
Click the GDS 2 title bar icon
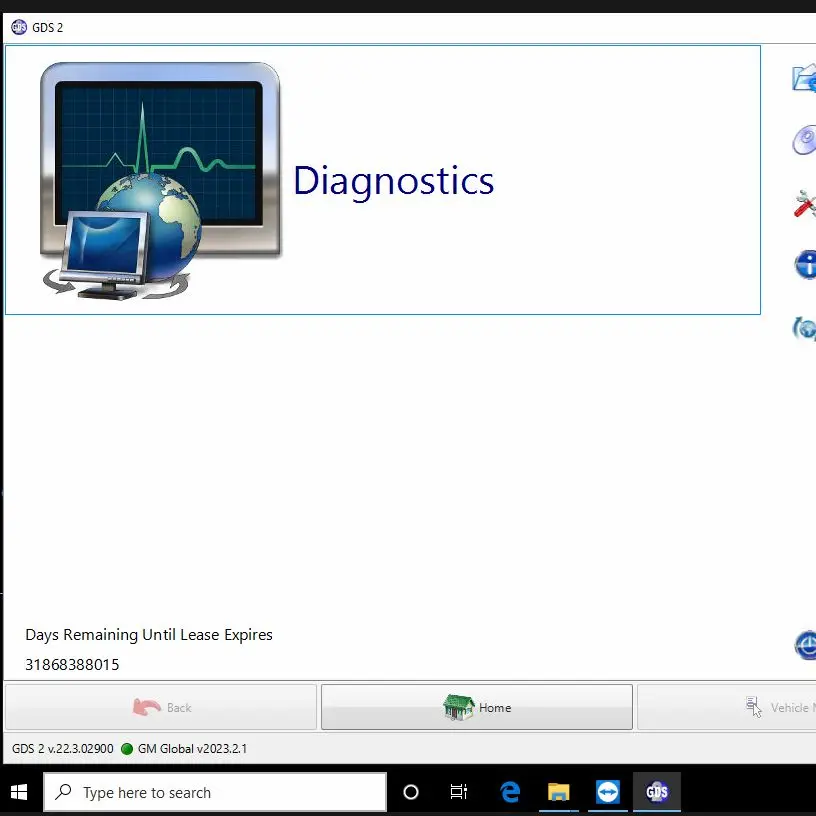point(18,27)
